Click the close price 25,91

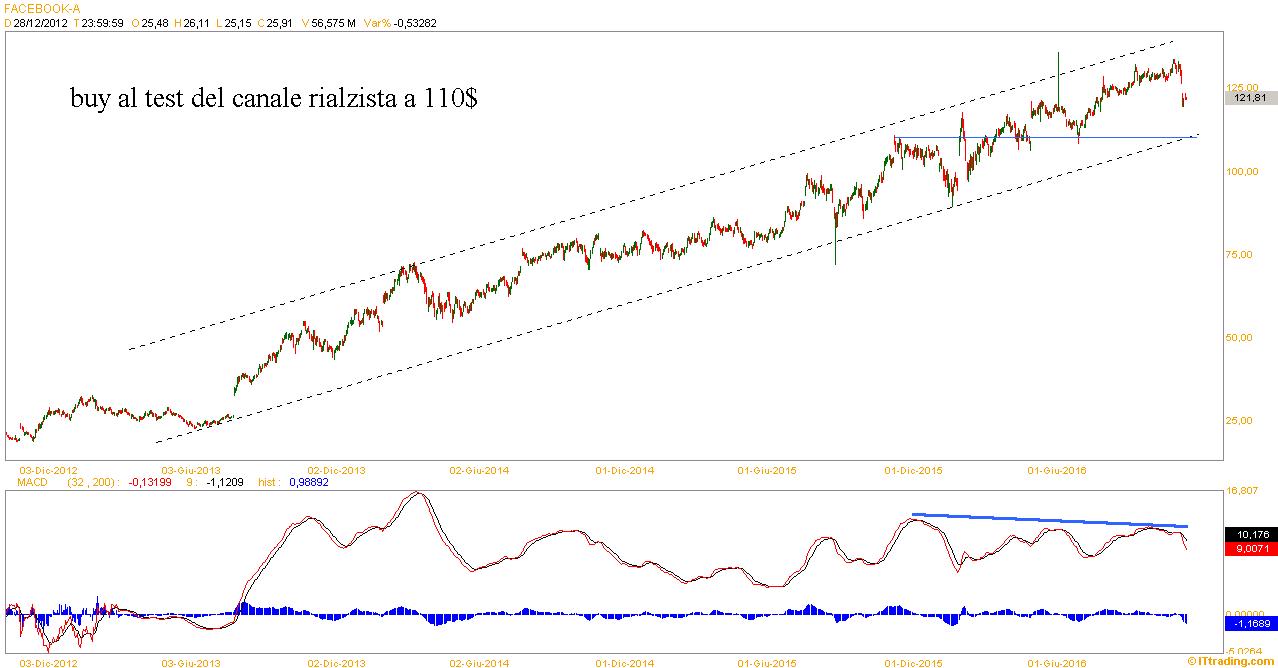click(x=279, y=23)
